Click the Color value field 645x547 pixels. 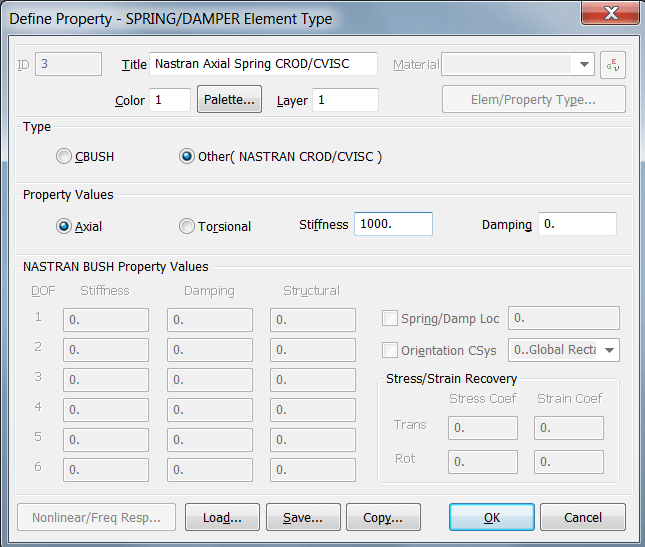[x=170, y=100]
